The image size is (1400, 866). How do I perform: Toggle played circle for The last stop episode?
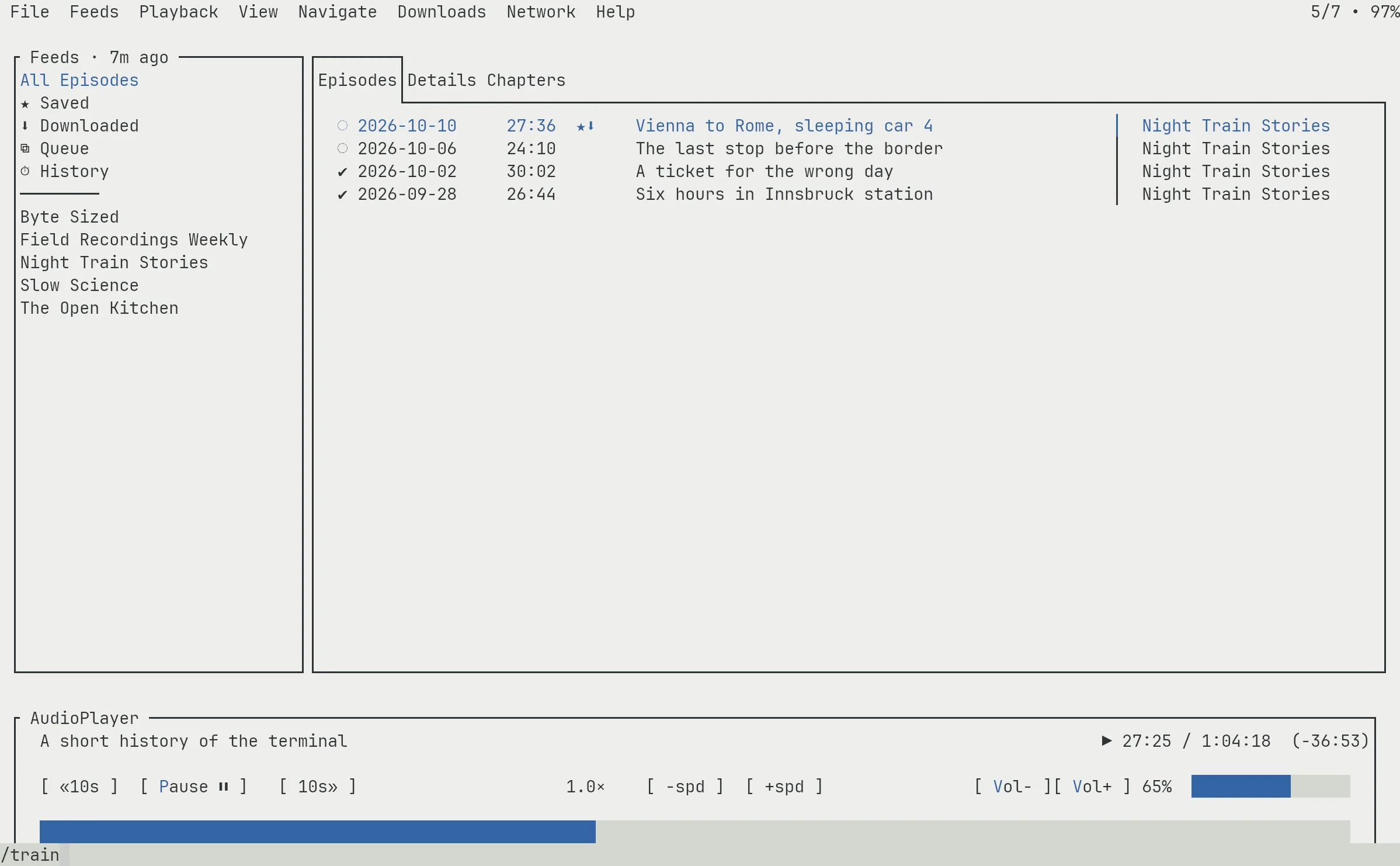342,148
